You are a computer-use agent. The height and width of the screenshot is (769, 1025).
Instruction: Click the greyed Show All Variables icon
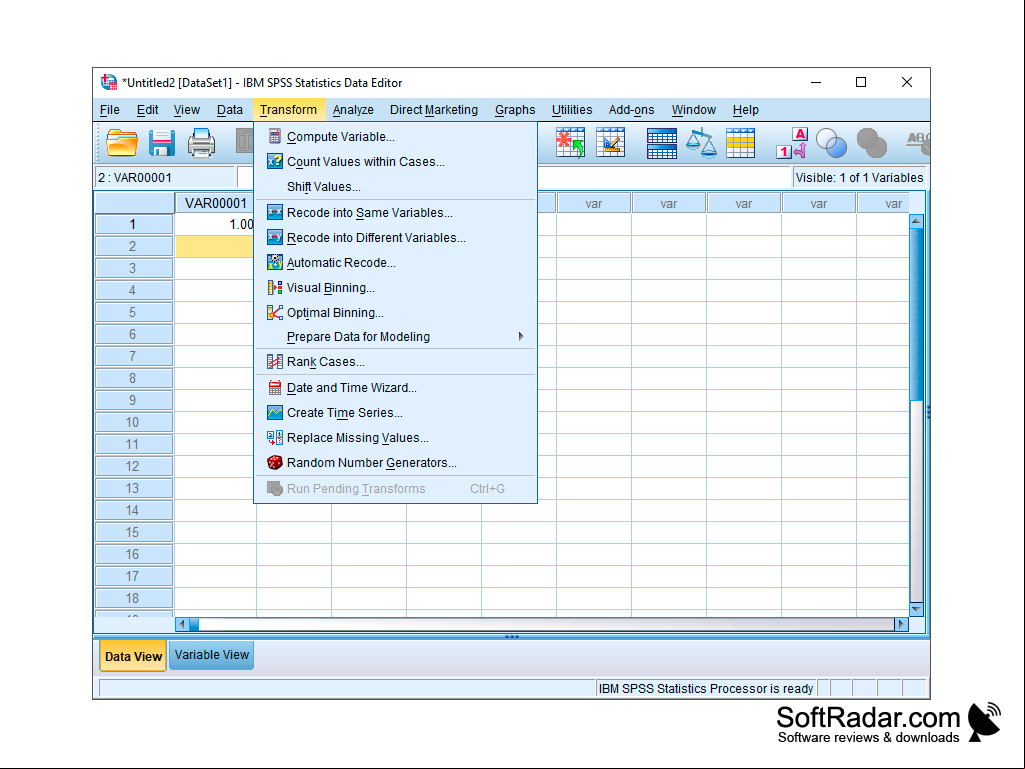871,143
